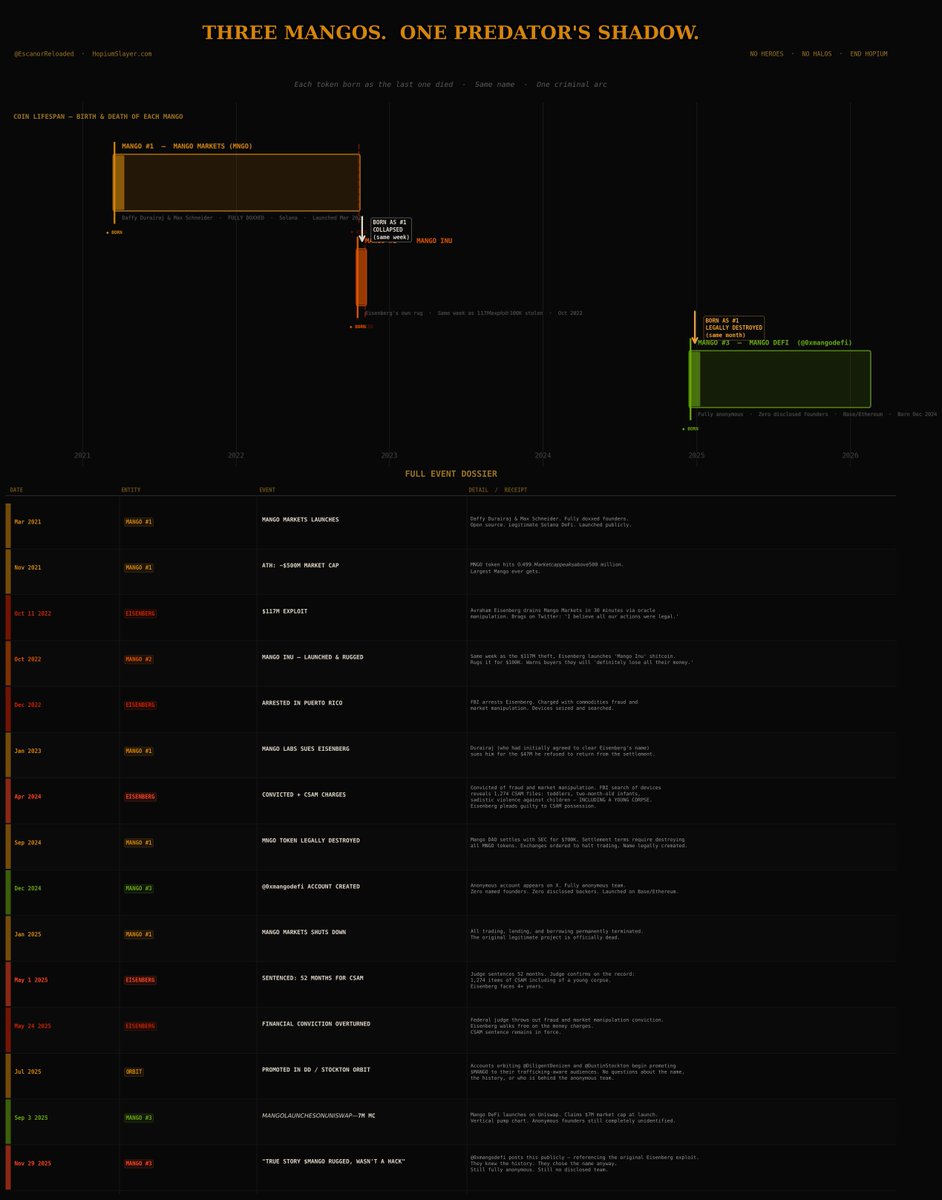Click the 'MANGO MARKETS LAUNCHES' event
Viewport: 942px width, 1200px height.
click(300, 520)
